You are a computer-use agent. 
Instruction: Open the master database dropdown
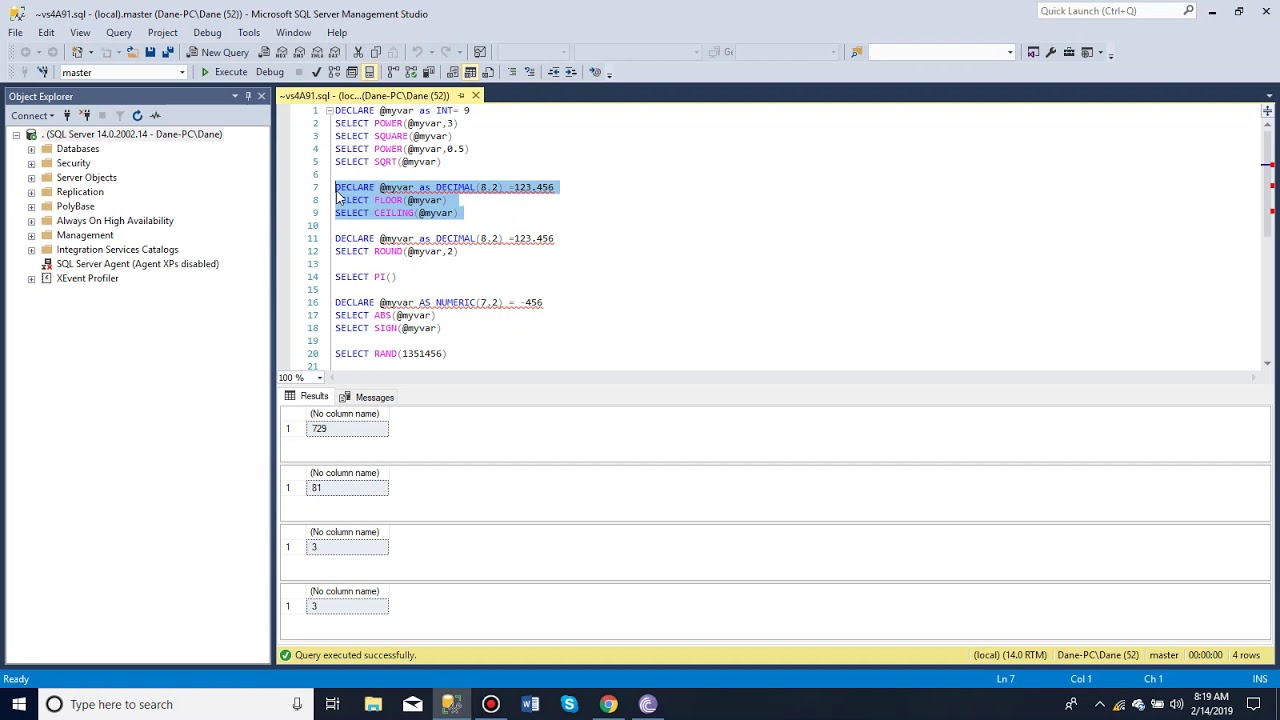(182, 72)
